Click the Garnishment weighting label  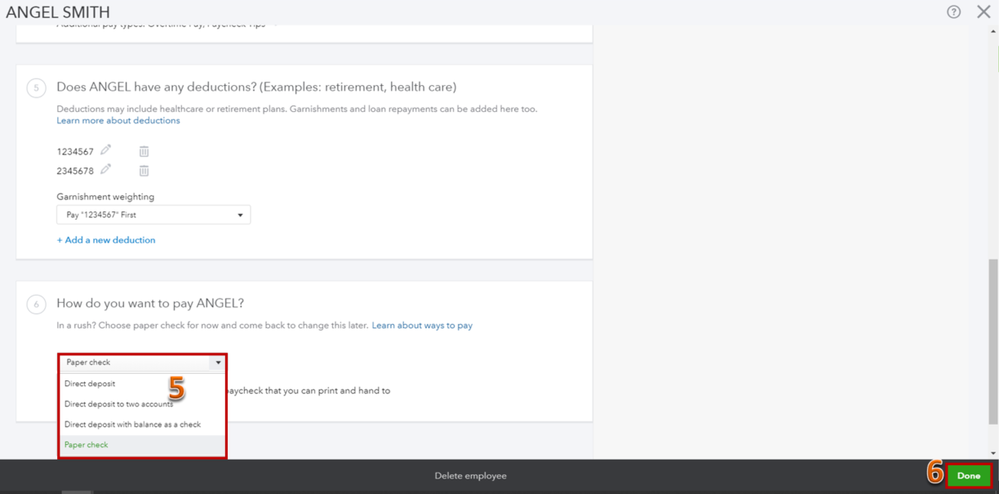click(x=105, y=196)
